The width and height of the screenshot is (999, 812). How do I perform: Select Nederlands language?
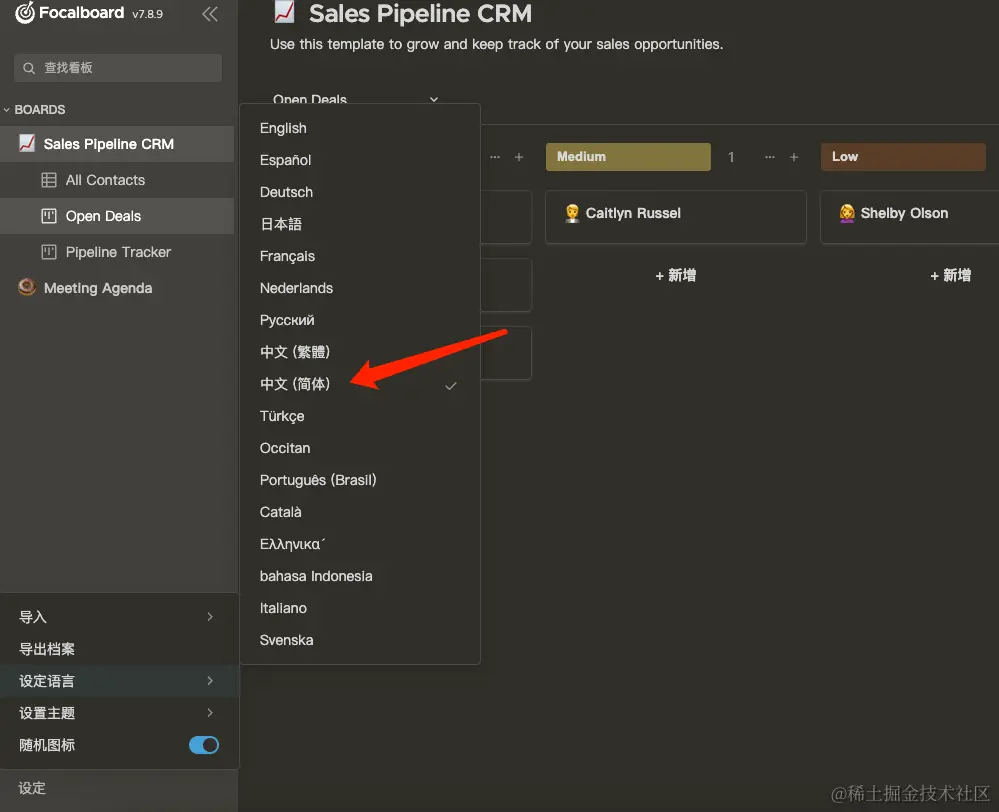(360, 288)
